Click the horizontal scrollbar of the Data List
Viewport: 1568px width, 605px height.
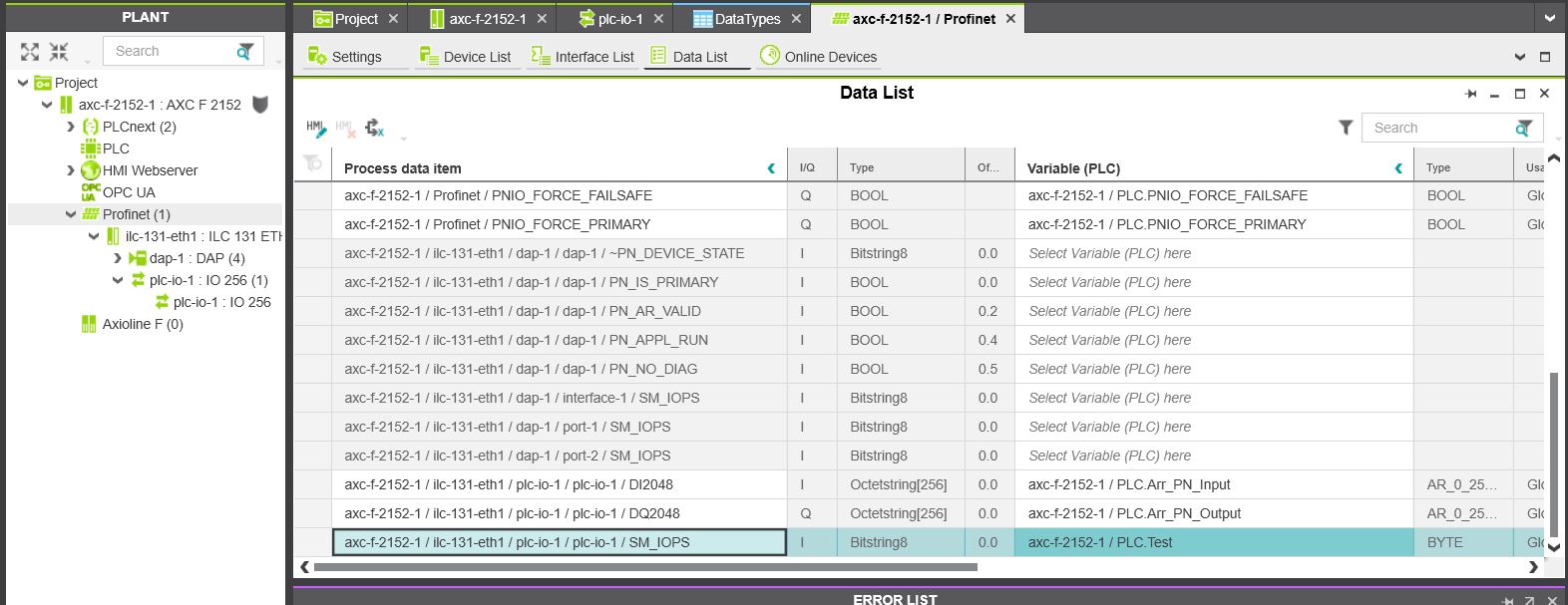point(645,567)
